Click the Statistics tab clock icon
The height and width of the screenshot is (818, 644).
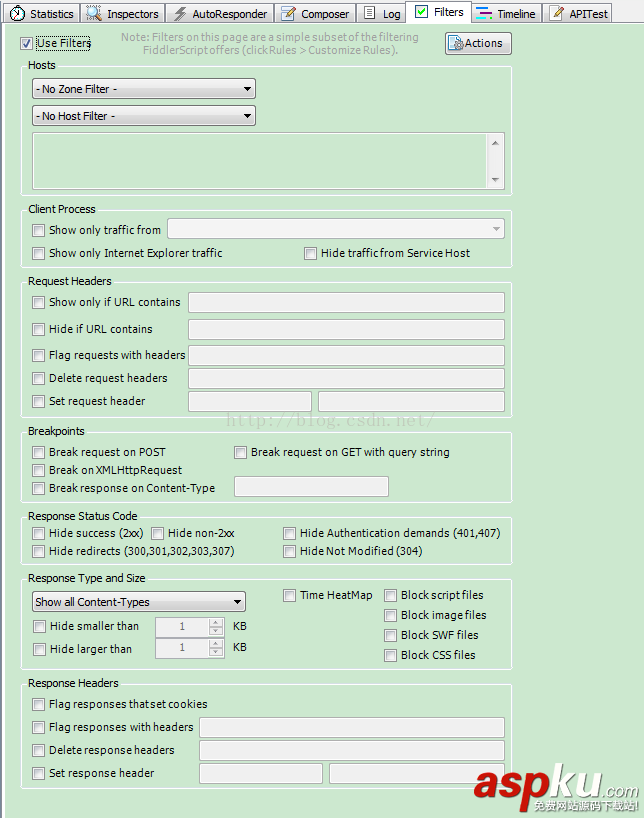point(17,13)
